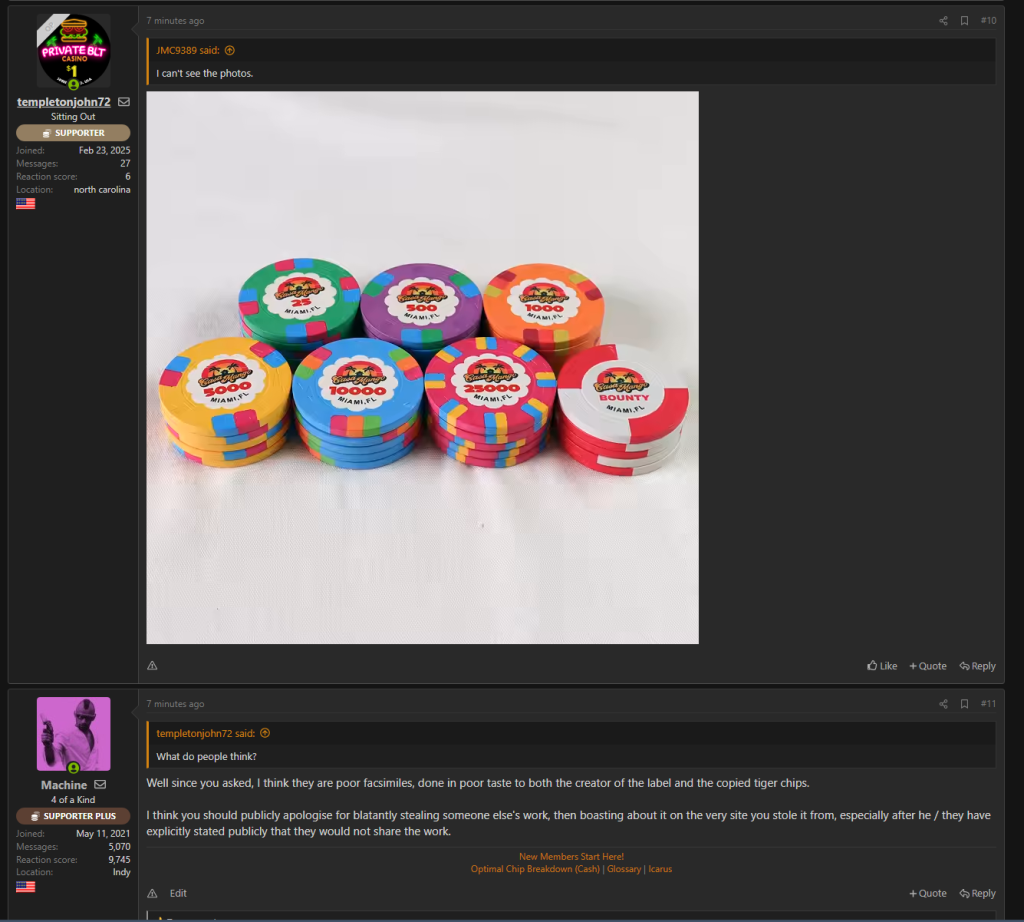Click 'What do people think?' quoted text

(x=206, y=756)
